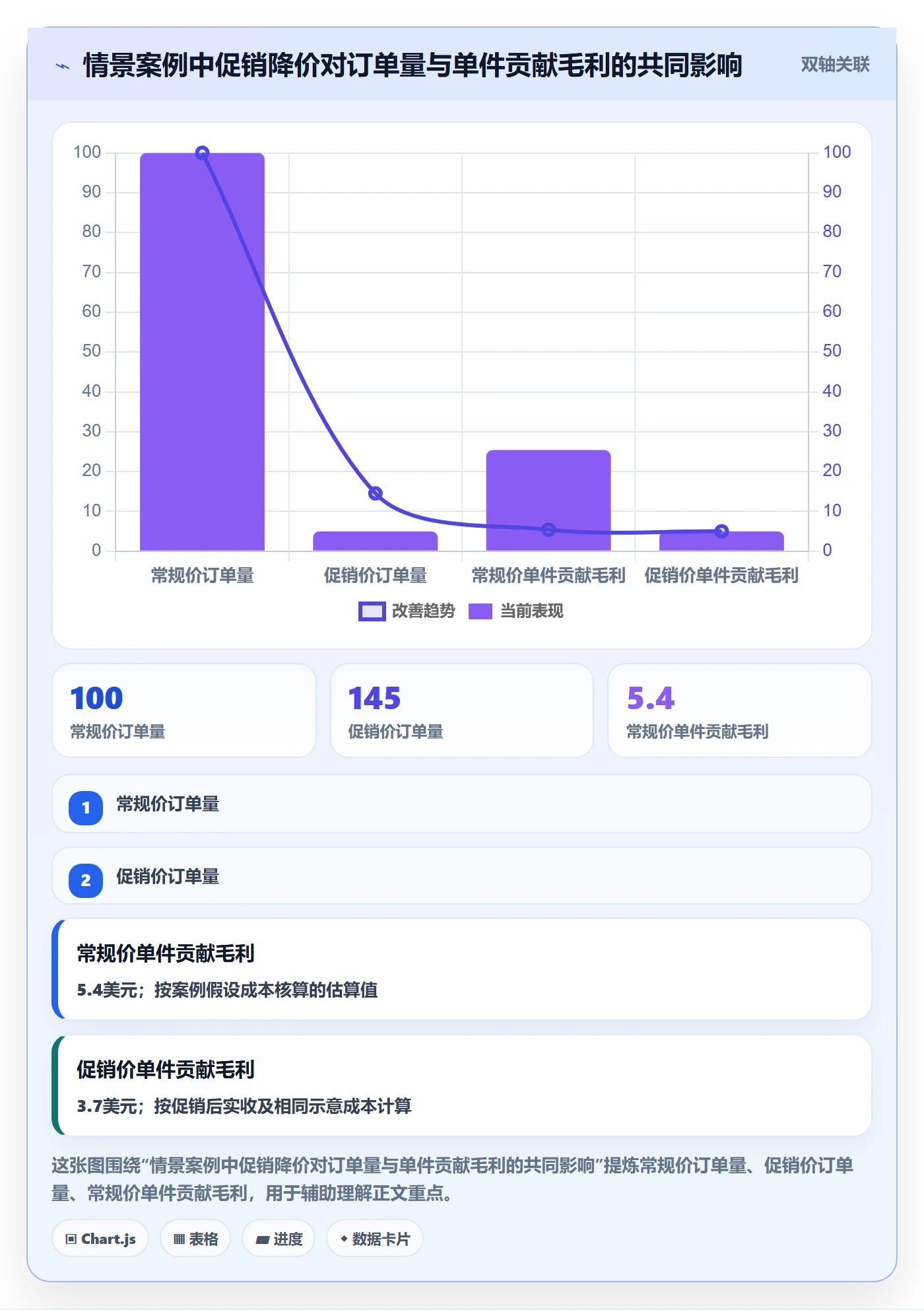The width and height of the screenshot is (924, 1310).
Task: Click the summary paragraph starting 这张图围绕
Action: click(453, 1179)
